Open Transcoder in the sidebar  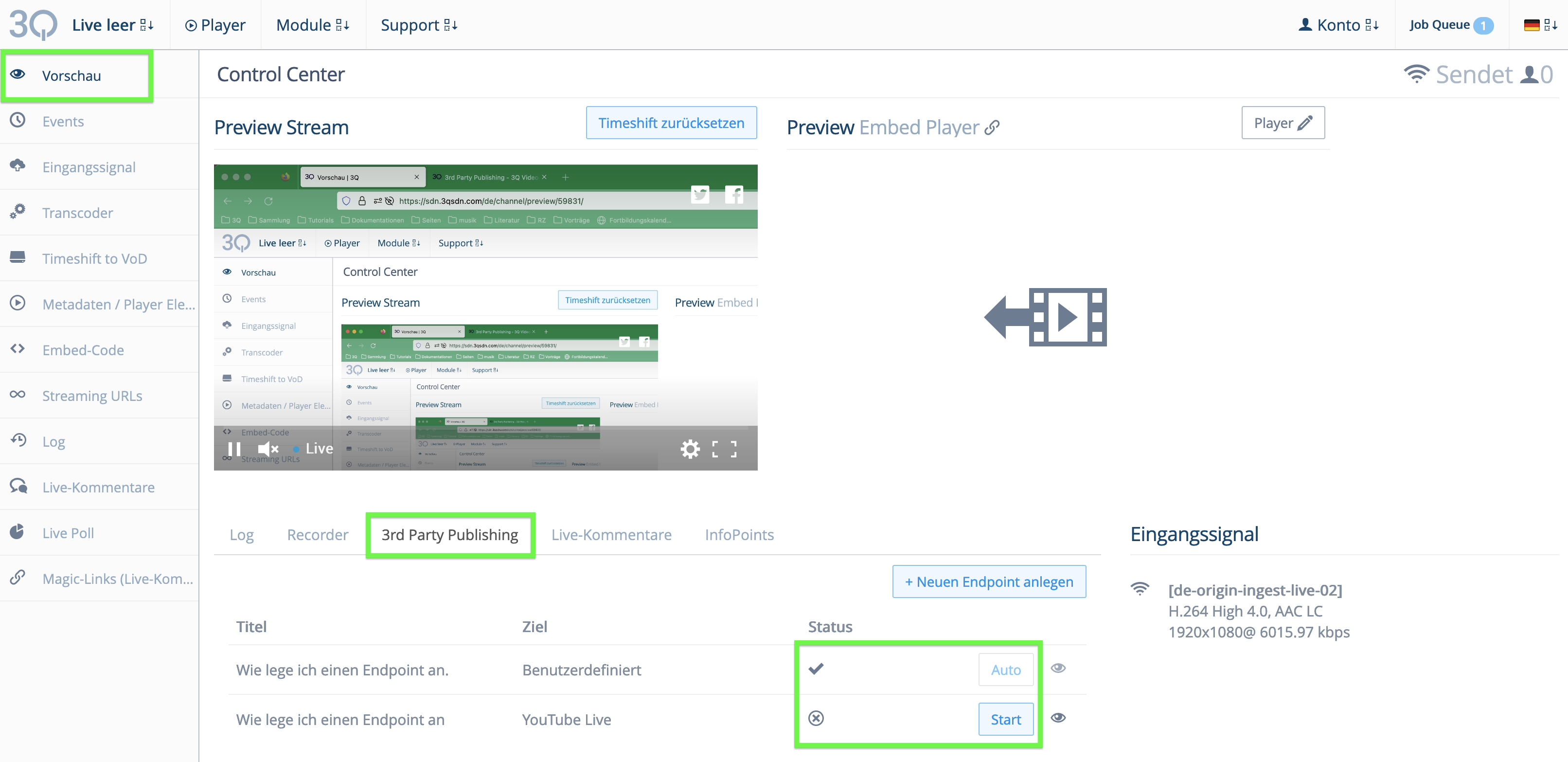pos(99,213)
